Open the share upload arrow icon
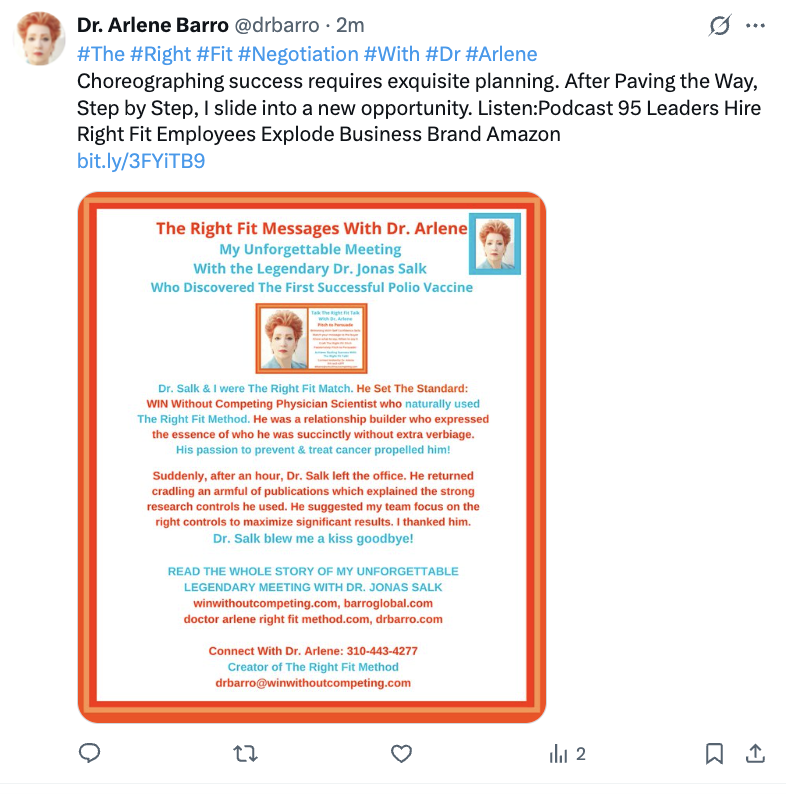Image resolution: width=786 pixels, height=794 pixels. [755, 753]
